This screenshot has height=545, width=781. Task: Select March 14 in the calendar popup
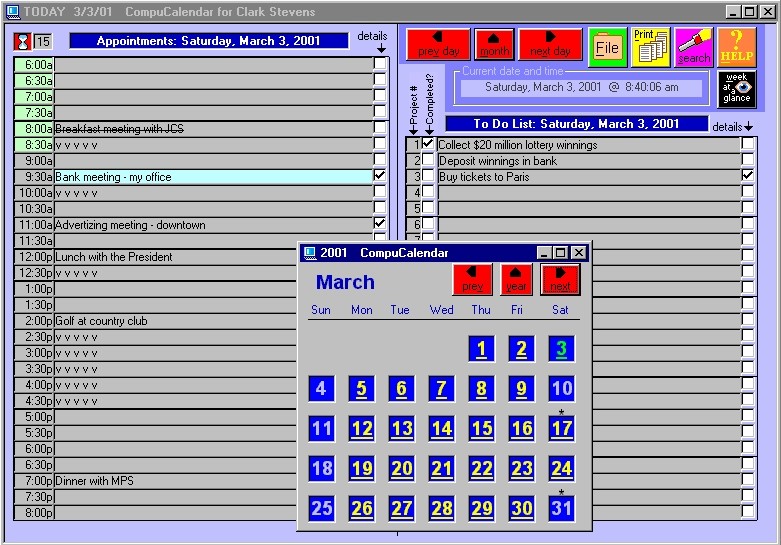(441, 428)
